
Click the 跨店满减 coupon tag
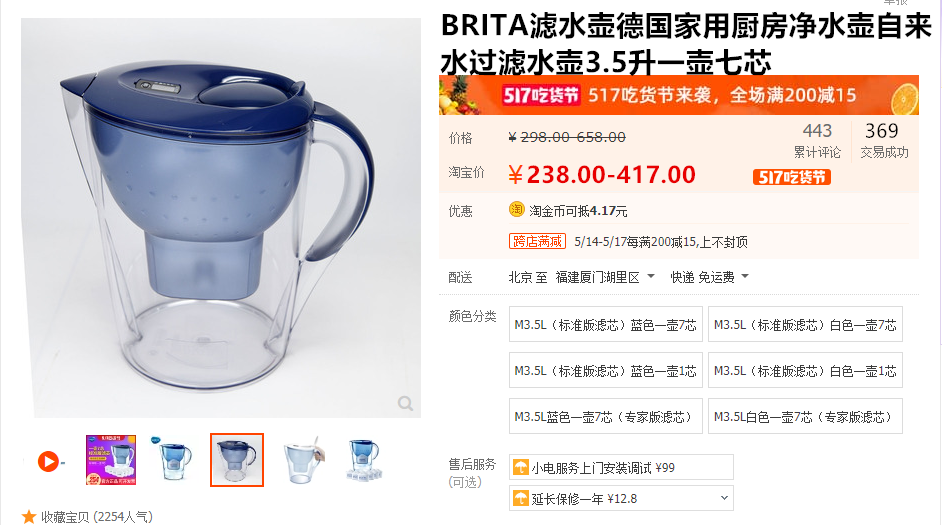coord(537,241)
